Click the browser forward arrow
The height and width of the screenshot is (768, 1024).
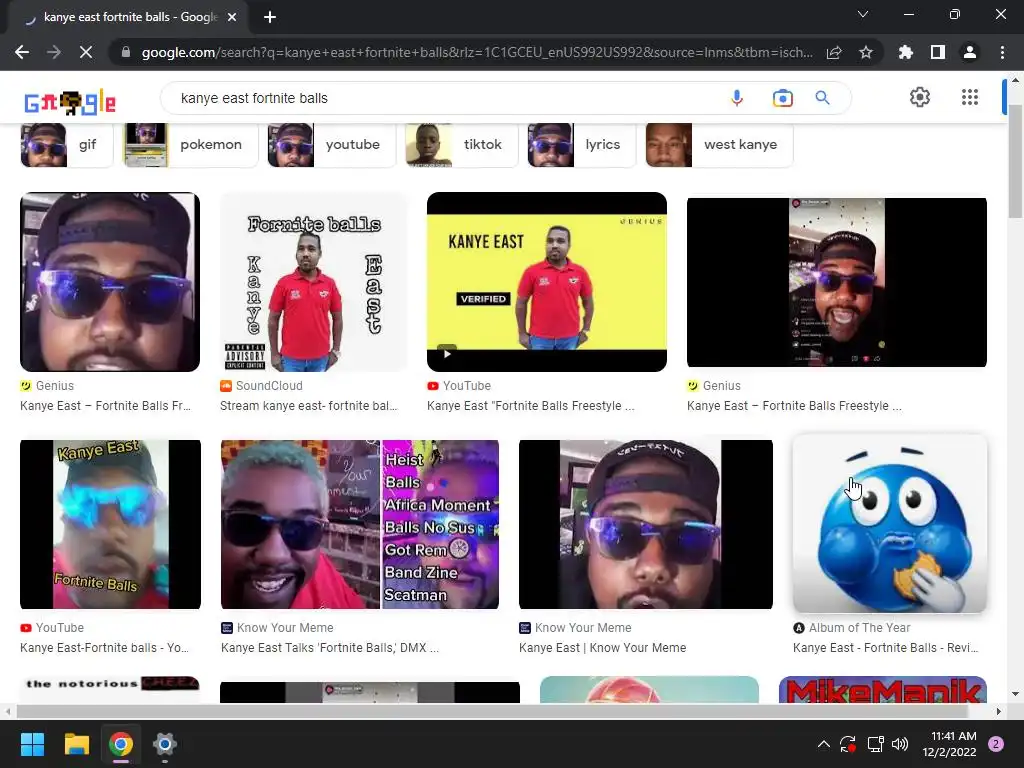coord(54,52)
